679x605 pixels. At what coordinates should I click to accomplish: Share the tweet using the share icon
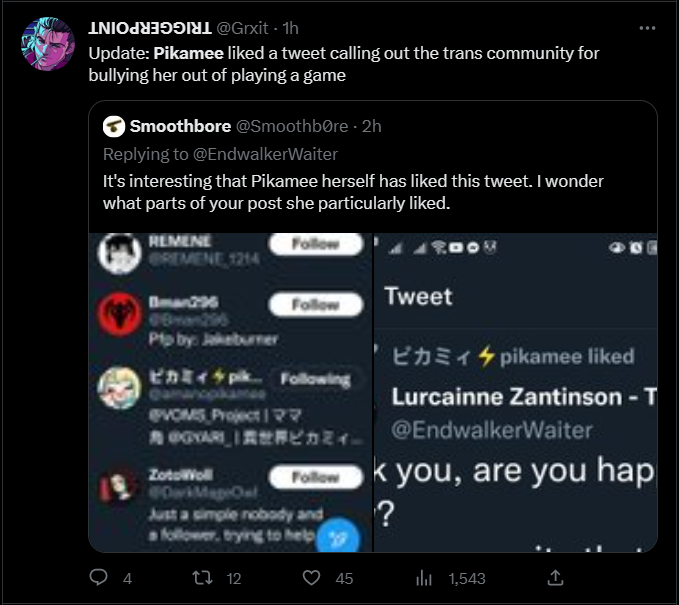(x=556, y=578)
